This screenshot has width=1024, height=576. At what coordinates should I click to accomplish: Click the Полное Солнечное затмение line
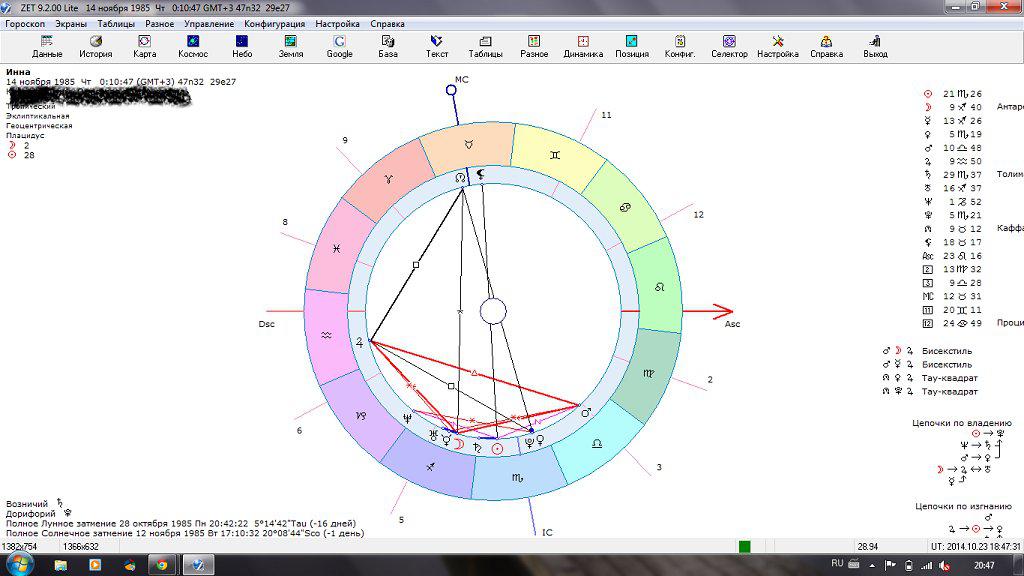tap(185, 533)
